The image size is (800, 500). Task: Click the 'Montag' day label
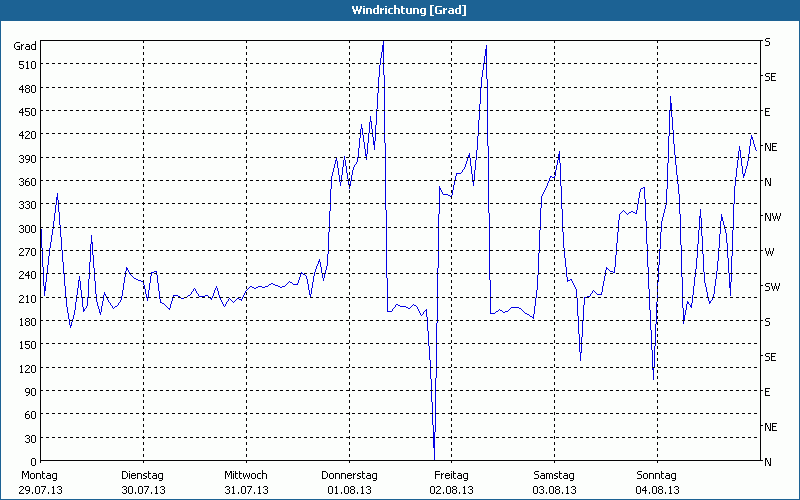[39, 476]
